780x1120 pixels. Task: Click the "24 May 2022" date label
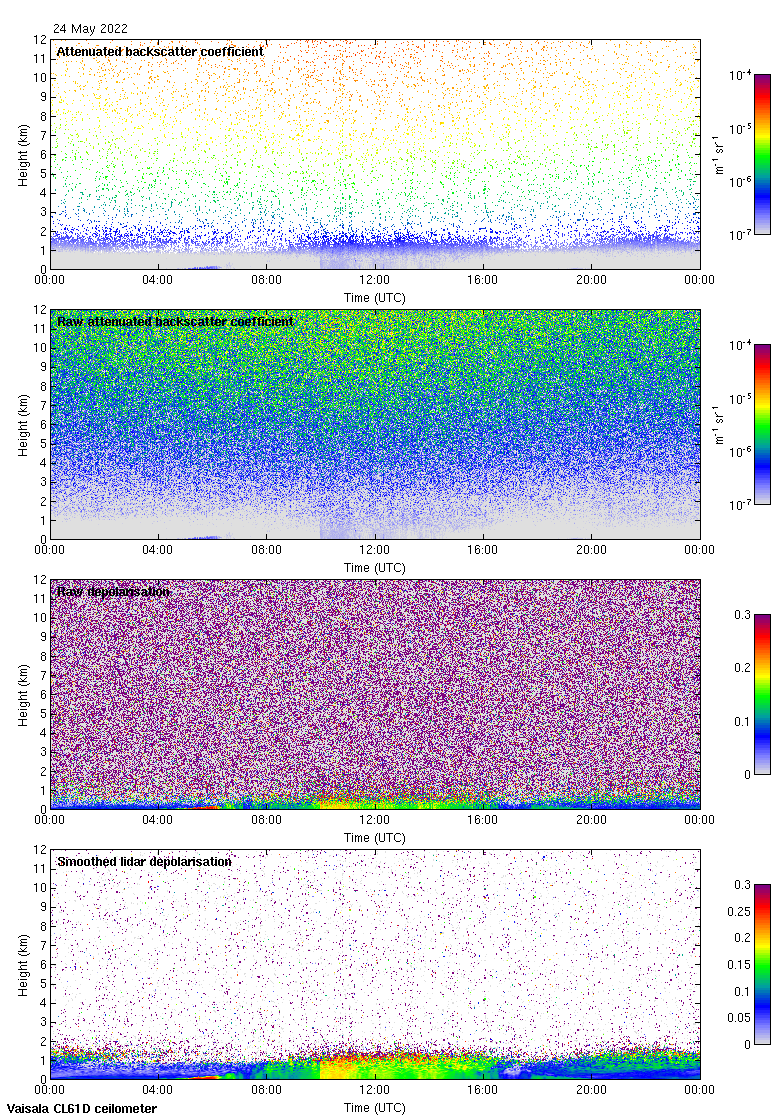90,29
